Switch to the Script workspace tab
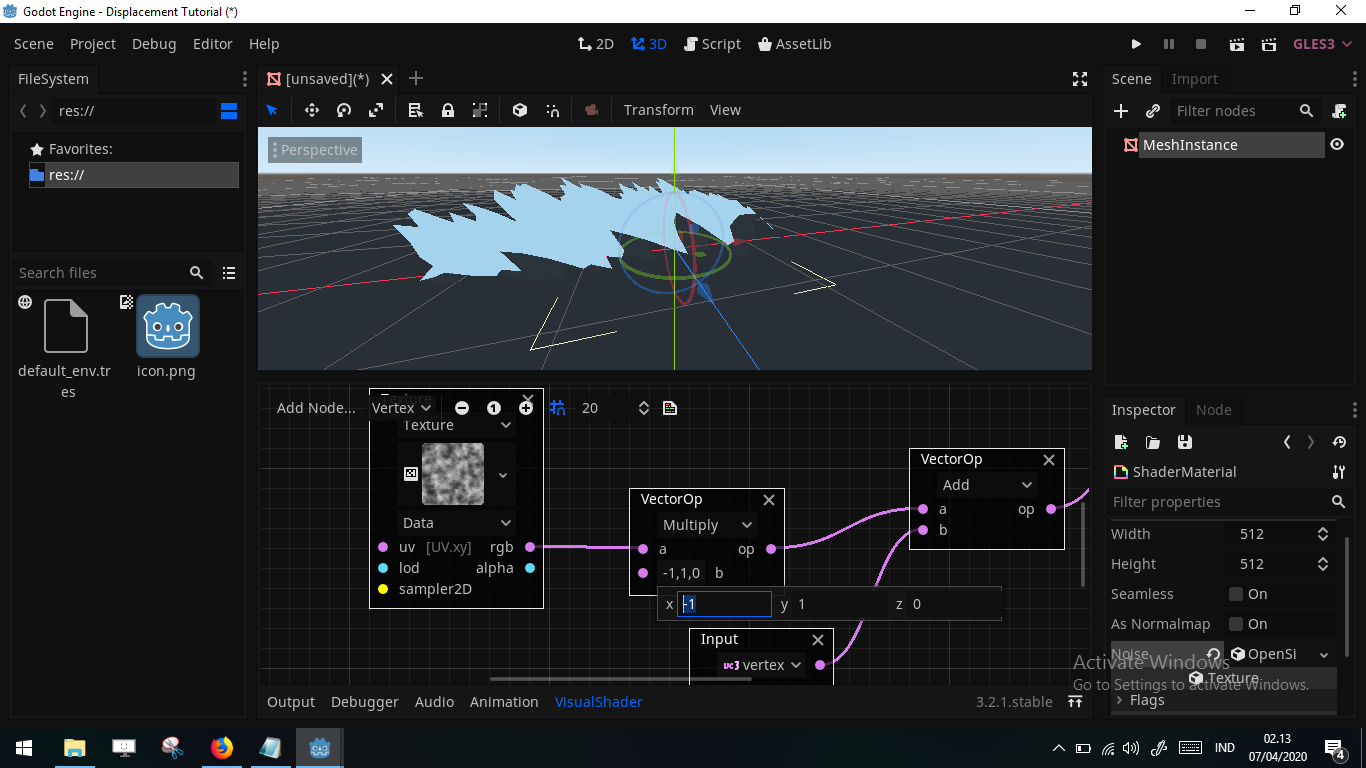The height and width of the screenshot is (768, 1366). click(712, 44)
